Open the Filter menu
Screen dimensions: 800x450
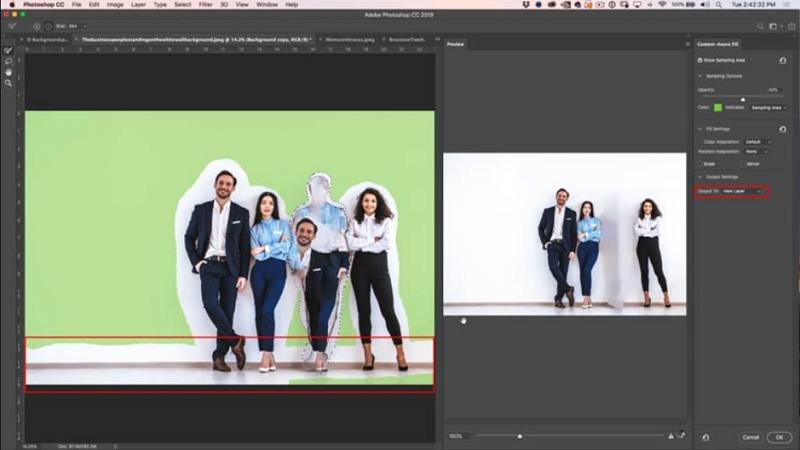pyautogui.click(x=206, y=5)
